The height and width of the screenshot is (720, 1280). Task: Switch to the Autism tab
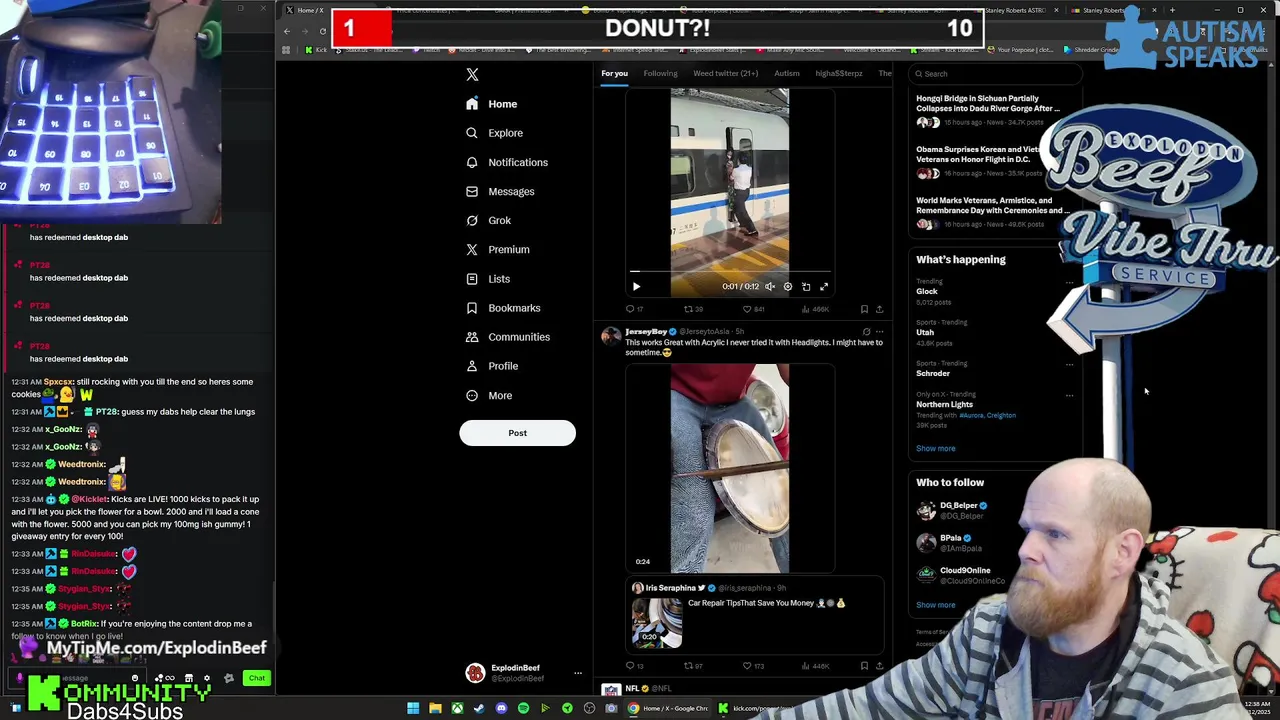tap(787, 73)
